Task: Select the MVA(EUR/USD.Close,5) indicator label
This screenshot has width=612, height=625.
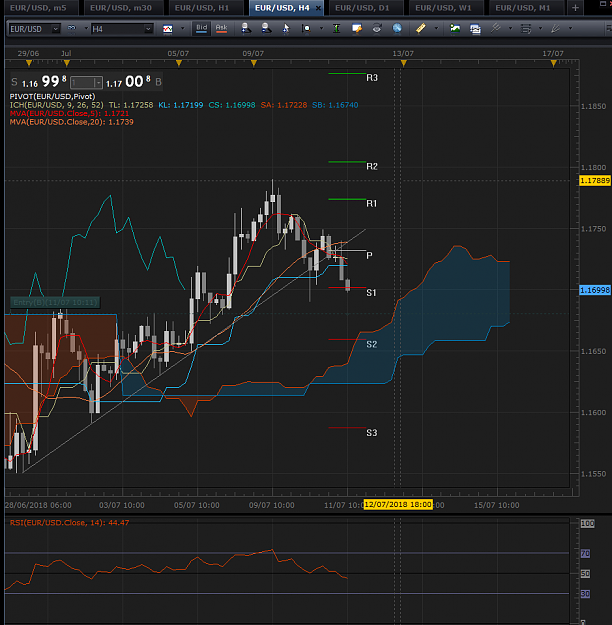Action: [x=69, y=113]
